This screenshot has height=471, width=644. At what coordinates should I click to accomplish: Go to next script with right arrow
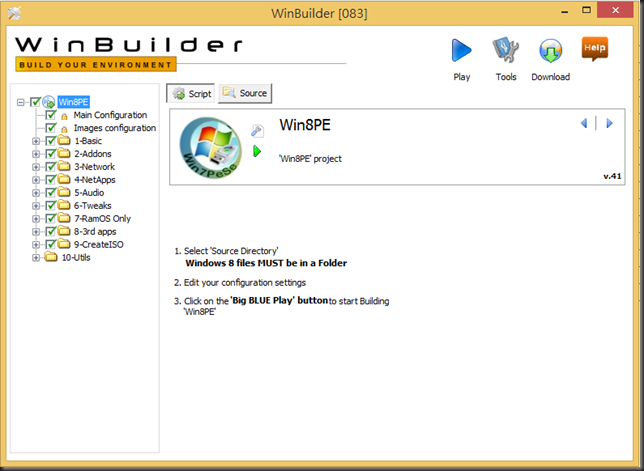coord(610,123)
